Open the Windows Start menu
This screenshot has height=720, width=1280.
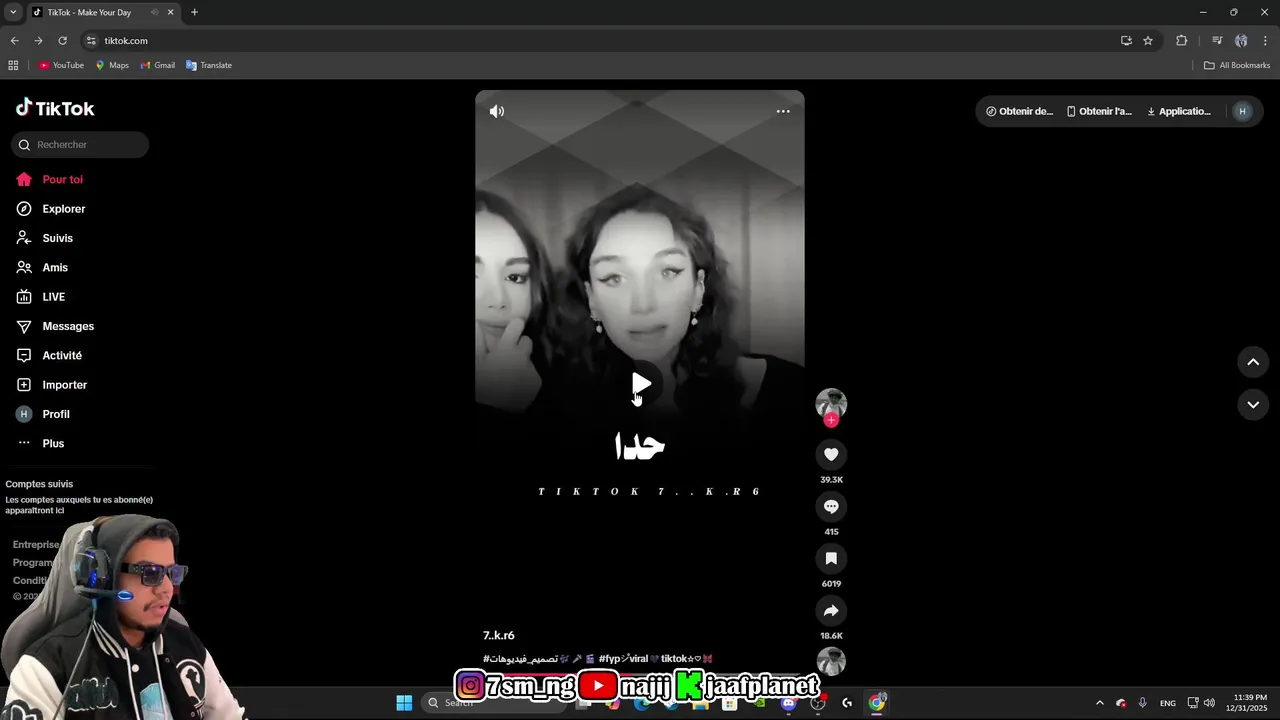tap(404, 703)
